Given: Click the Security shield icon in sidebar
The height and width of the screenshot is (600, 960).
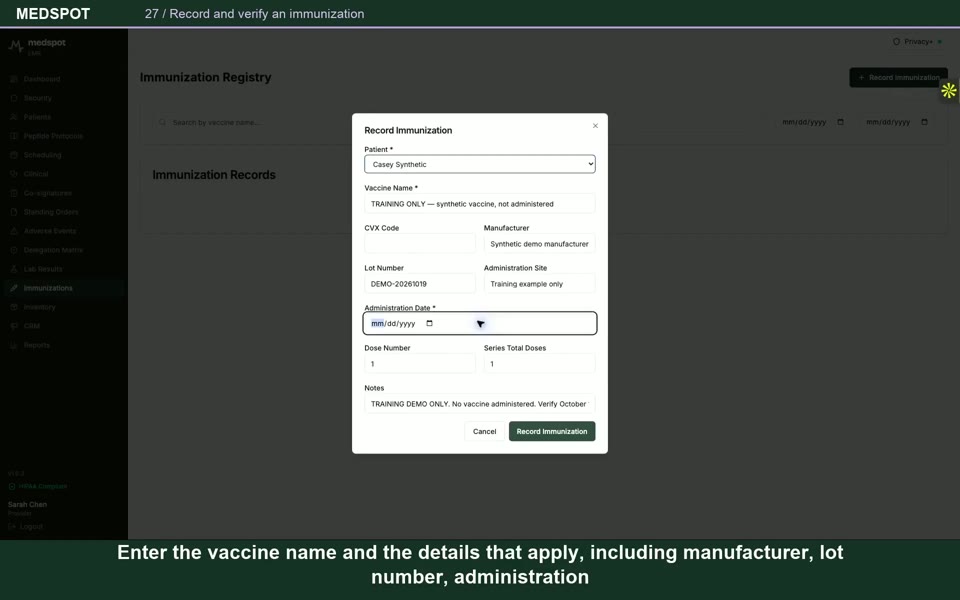Looking at the screenshot, I should (13, 98).
